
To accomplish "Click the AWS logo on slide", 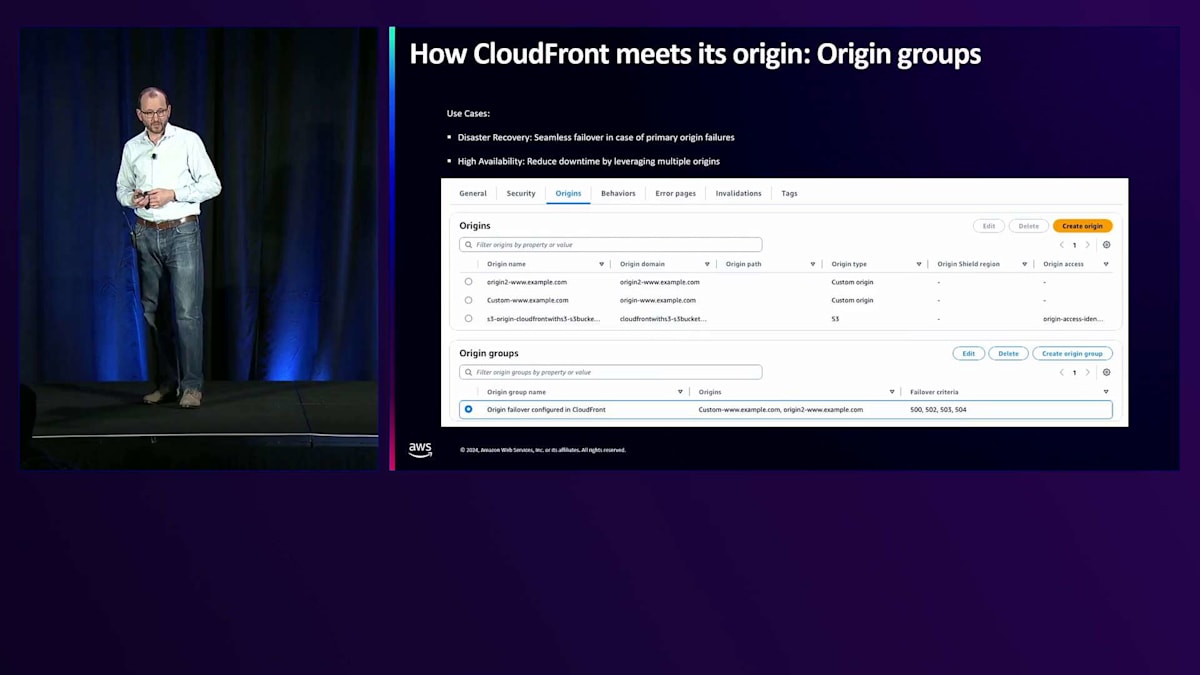I will [x=420, y=450].
